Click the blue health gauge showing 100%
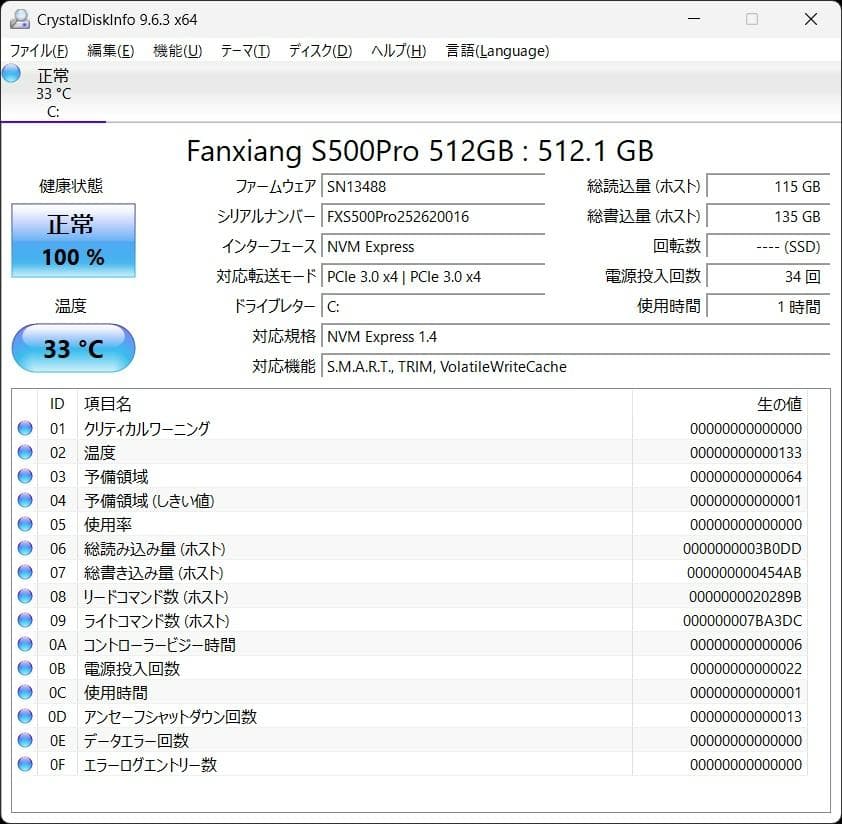 72,240
